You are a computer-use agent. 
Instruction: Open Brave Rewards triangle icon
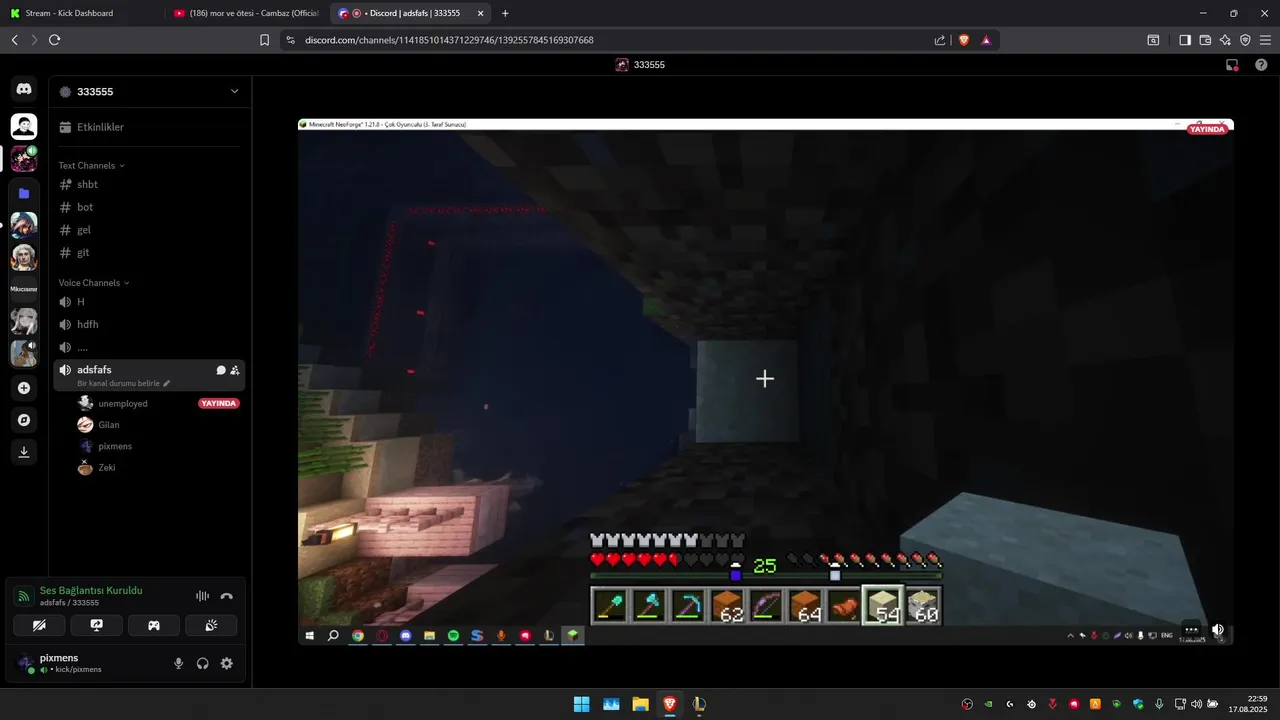(x=986, y=40)
